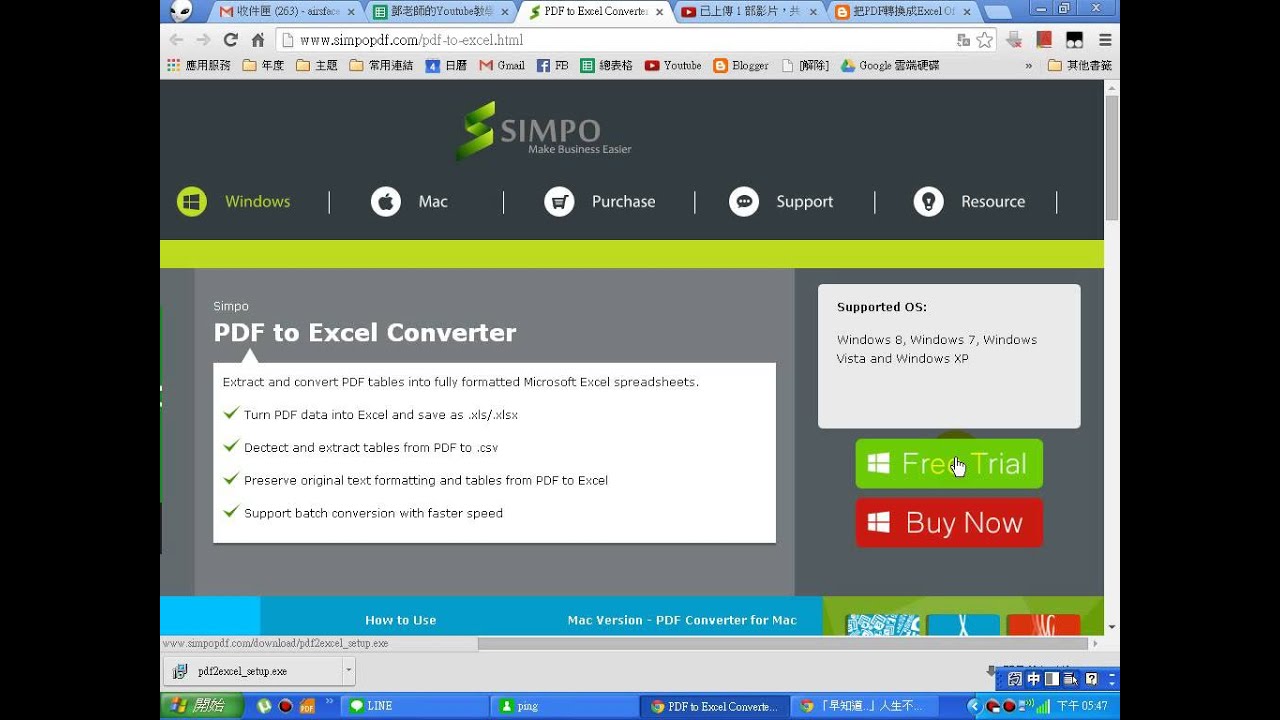Click the orange PDF quick launch icon
This screenshot has width=1280, height=720.
[307, 706]
